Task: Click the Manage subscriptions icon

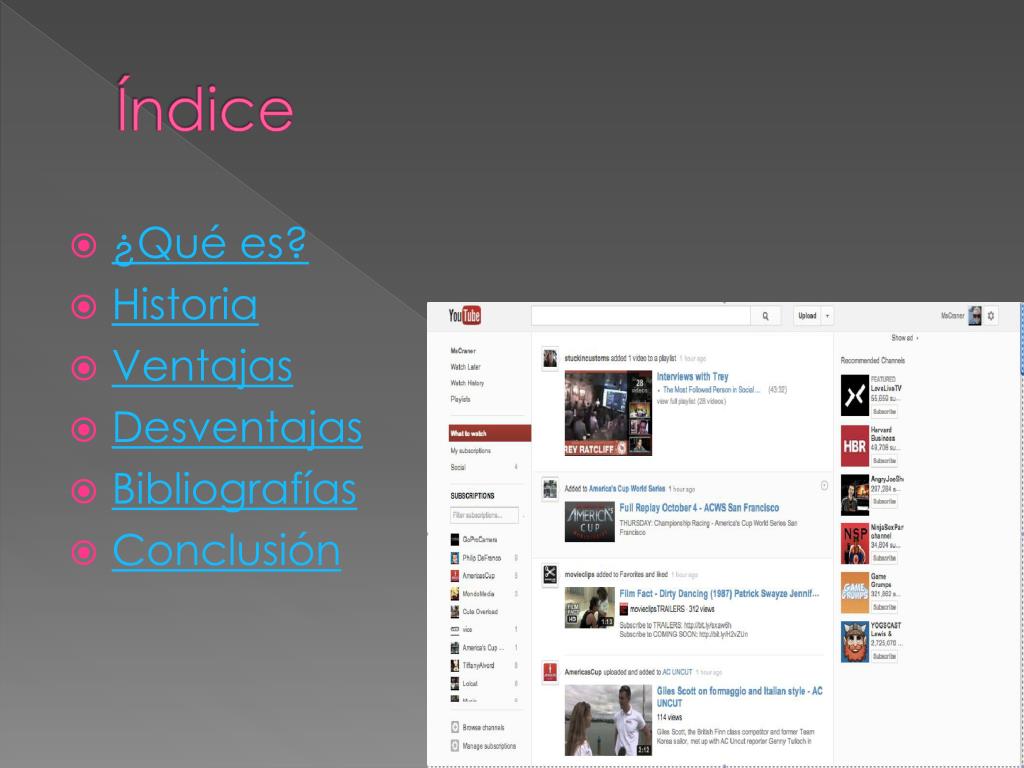Action: click(455, 746)
